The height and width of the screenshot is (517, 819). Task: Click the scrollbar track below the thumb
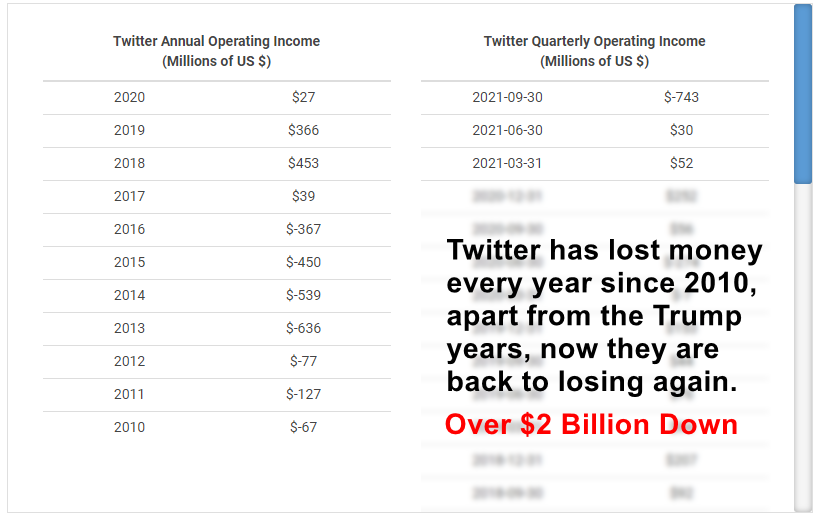coord(803,347)
